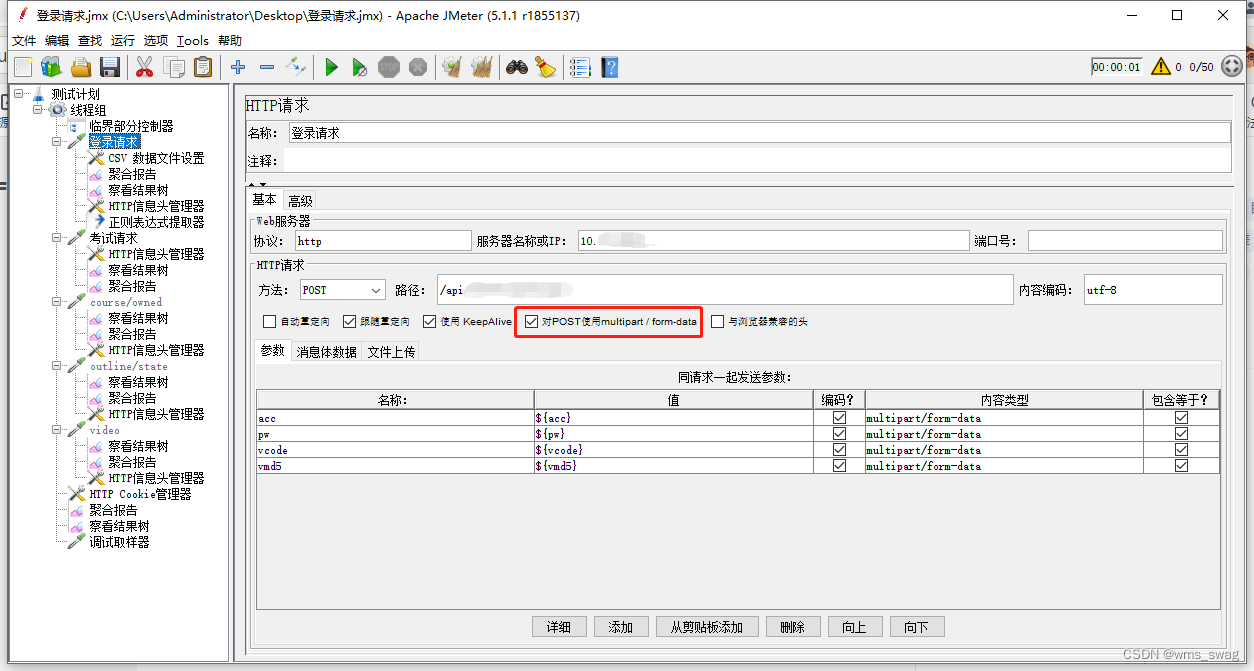1254x671 pixels.
Task: Open the Function Helper list icon
Action: 580,67
